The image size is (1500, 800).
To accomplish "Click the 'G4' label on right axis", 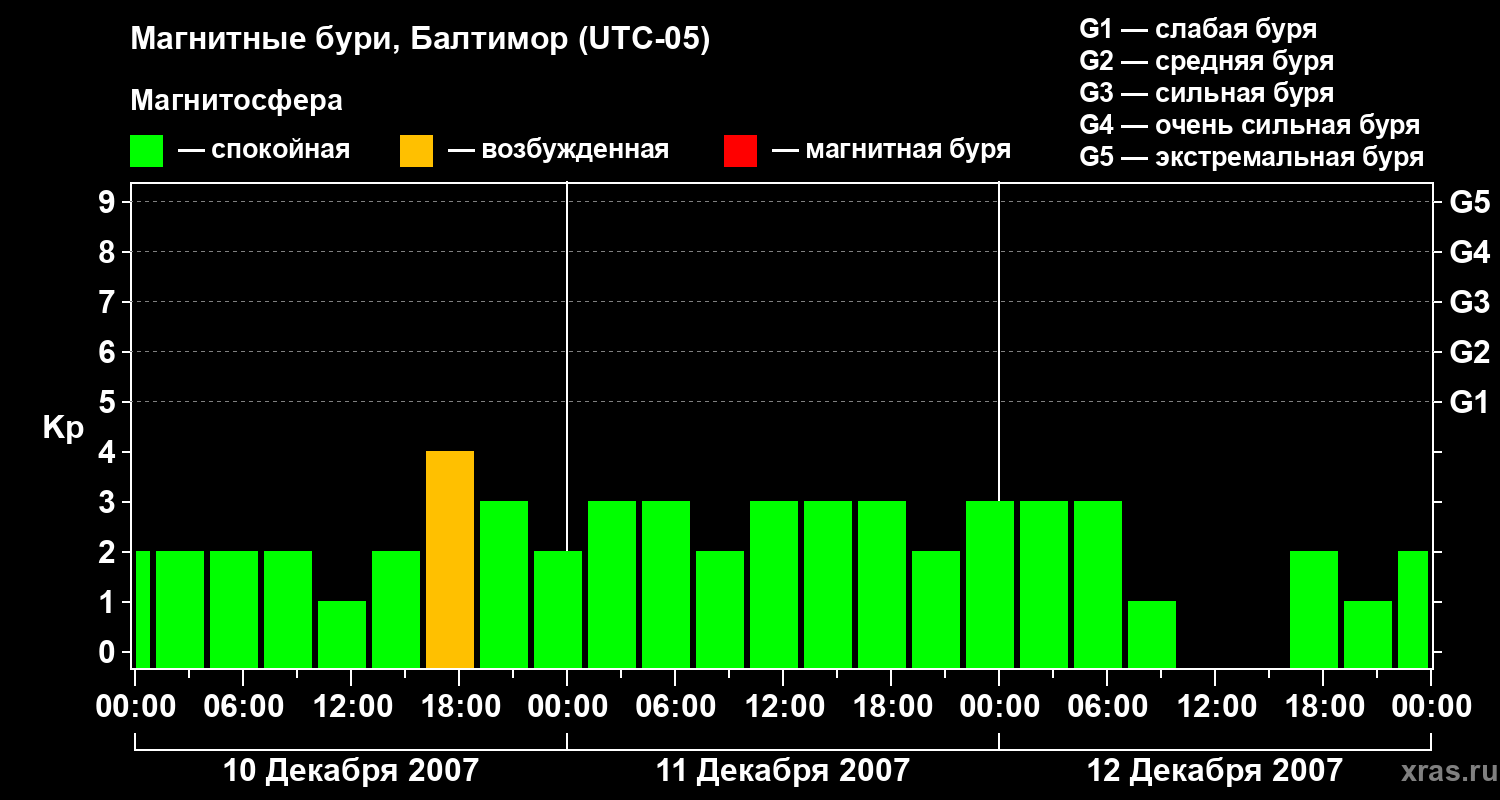I will [x=1469, y=252].
